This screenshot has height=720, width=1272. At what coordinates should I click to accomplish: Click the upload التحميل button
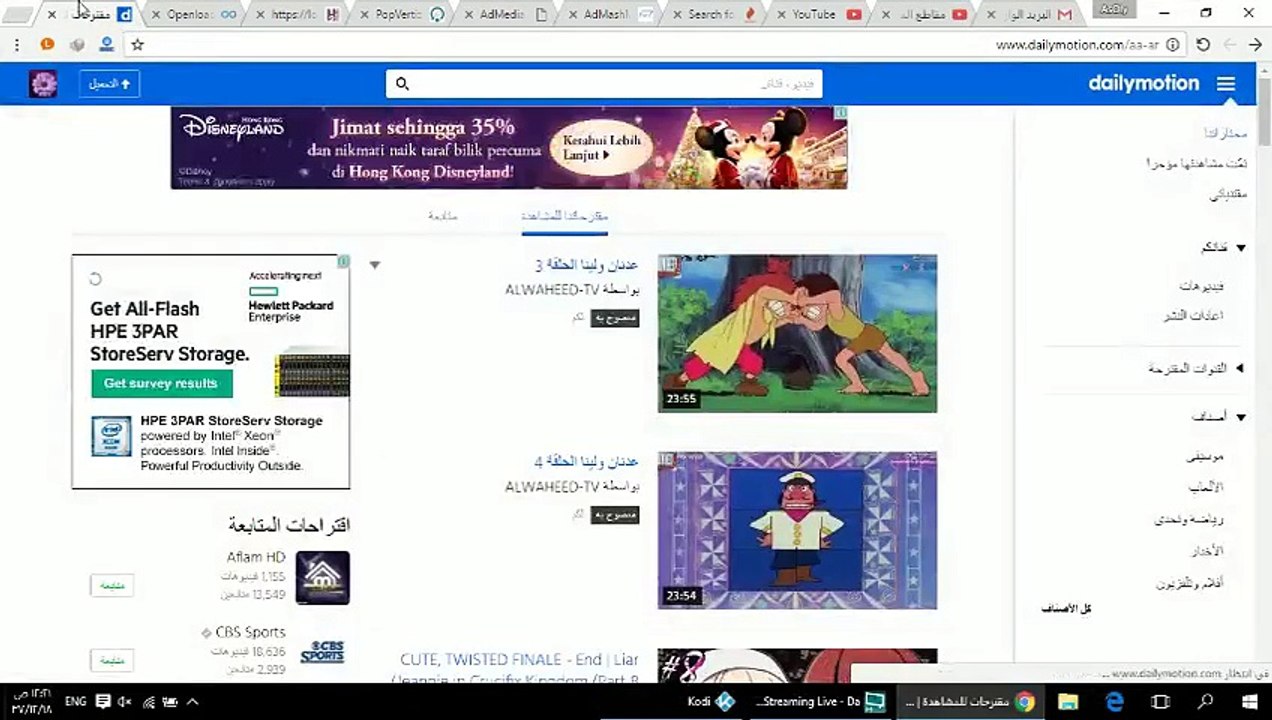click(x=110, y=84)
